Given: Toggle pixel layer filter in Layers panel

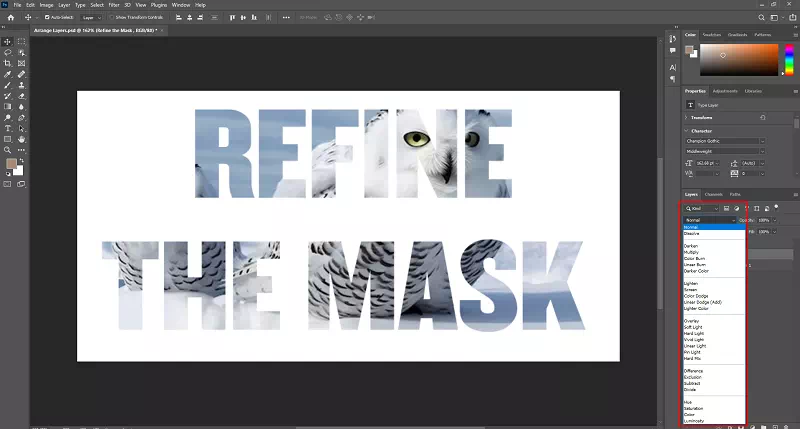Looking at the screenshot, I should pyautogui.click(x=727, y=209).
